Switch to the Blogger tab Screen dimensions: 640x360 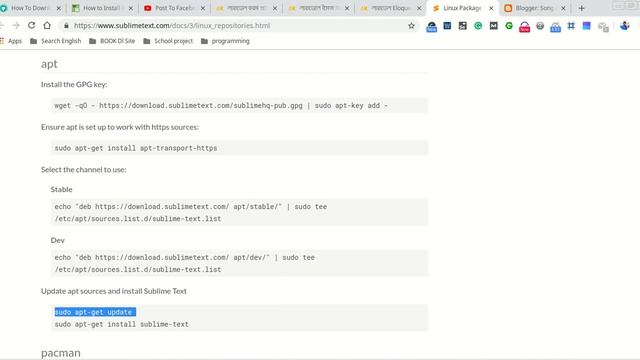[534, 8]
